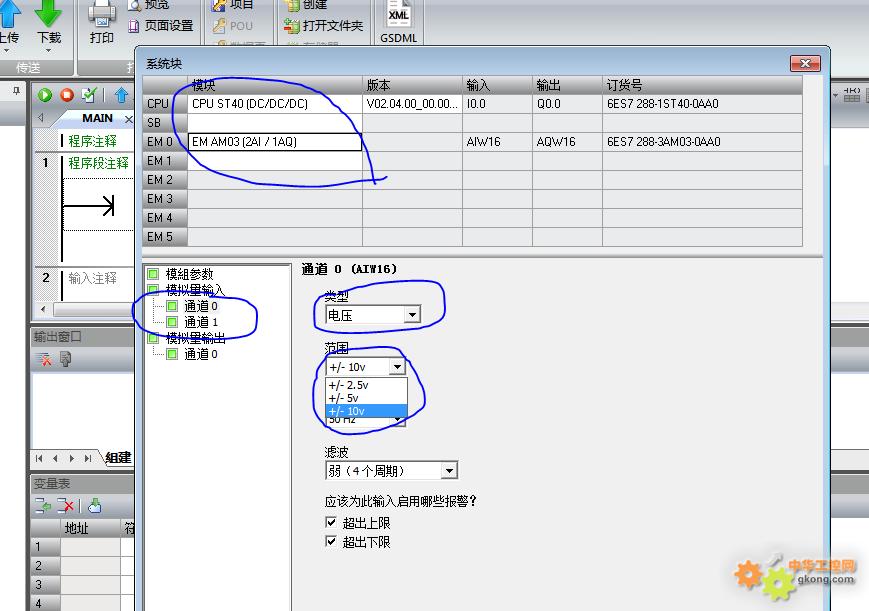Click the EM AM03 (2AI / 1AQ) module cell

(x=275, y=142)
